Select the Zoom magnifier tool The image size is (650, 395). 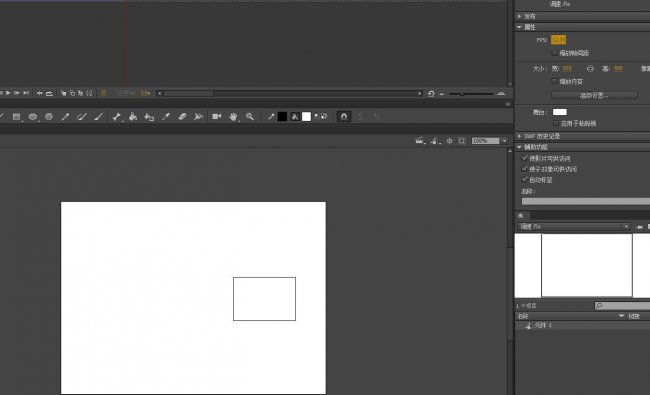coord(250,117)
